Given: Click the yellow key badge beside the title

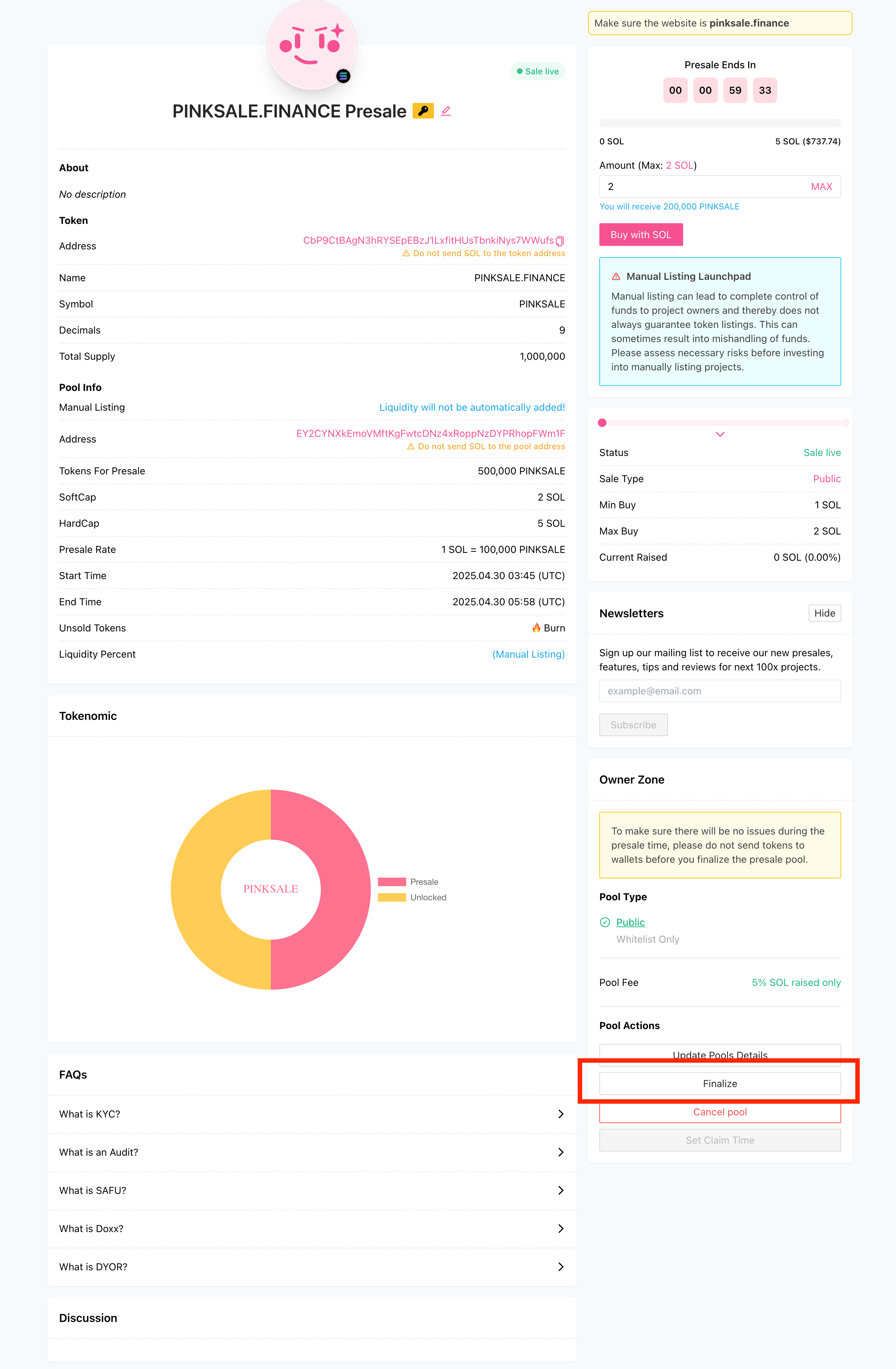Looking at the screenshot, I should [423, 111].
